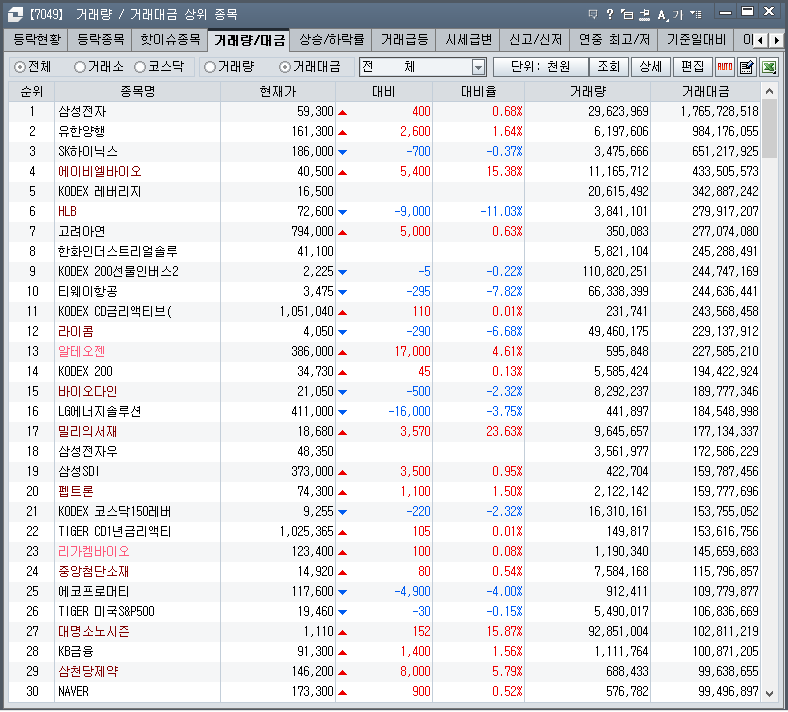Open the title bar list menu icon
This screenshot has width=788, height=712.
pyautogui.click(x=696, y=14)
